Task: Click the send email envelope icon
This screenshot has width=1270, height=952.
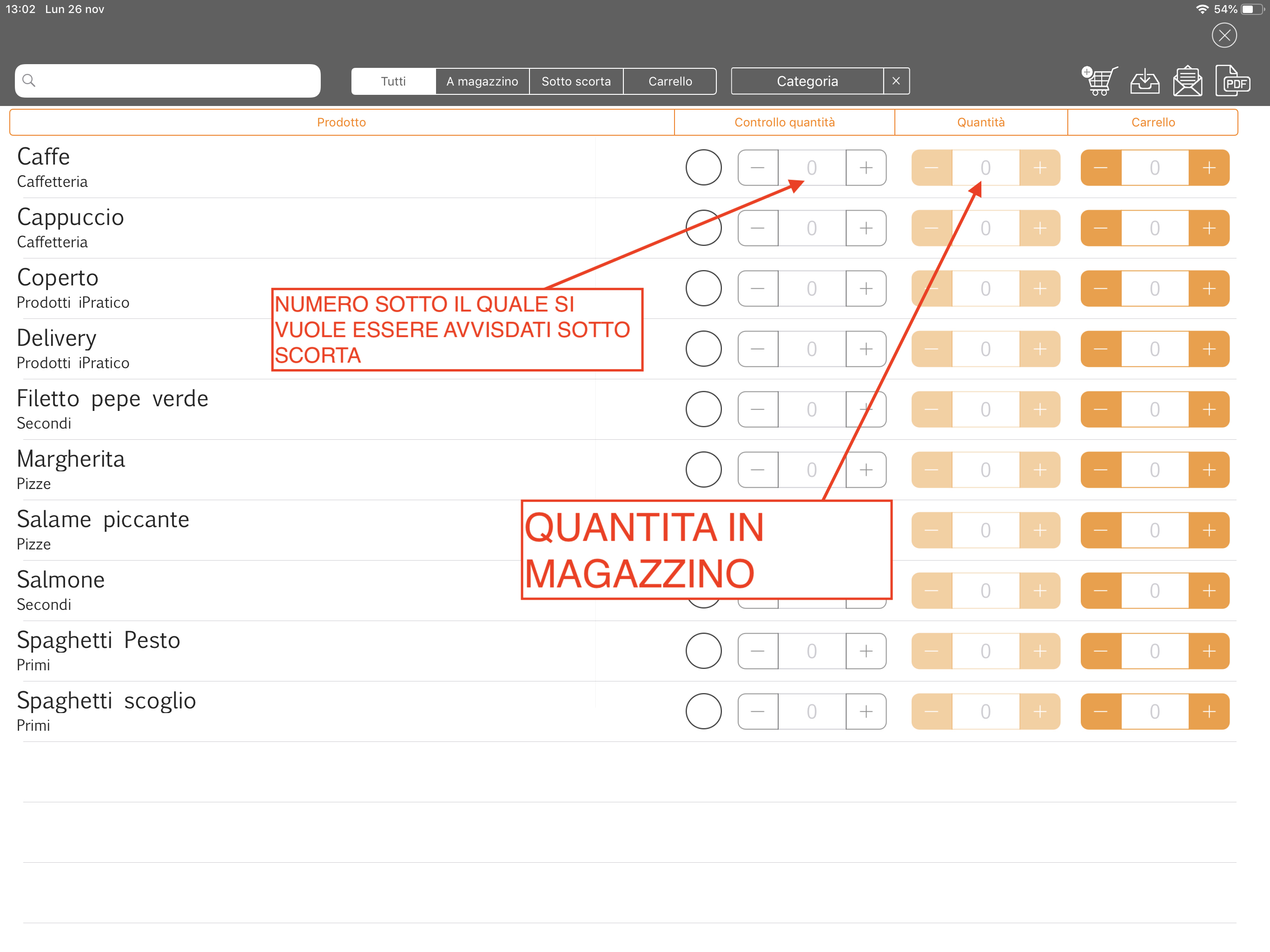Action: pos(1187,81)
